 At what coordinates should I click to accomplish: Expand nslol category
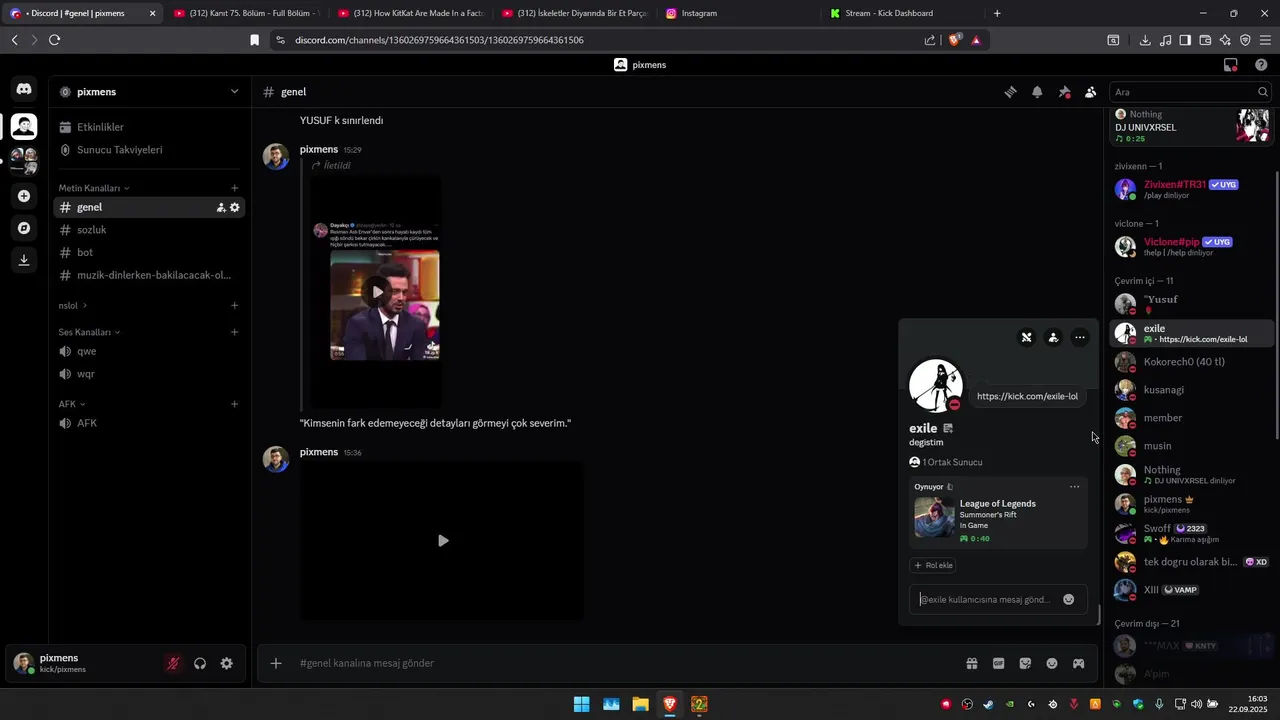73,306
